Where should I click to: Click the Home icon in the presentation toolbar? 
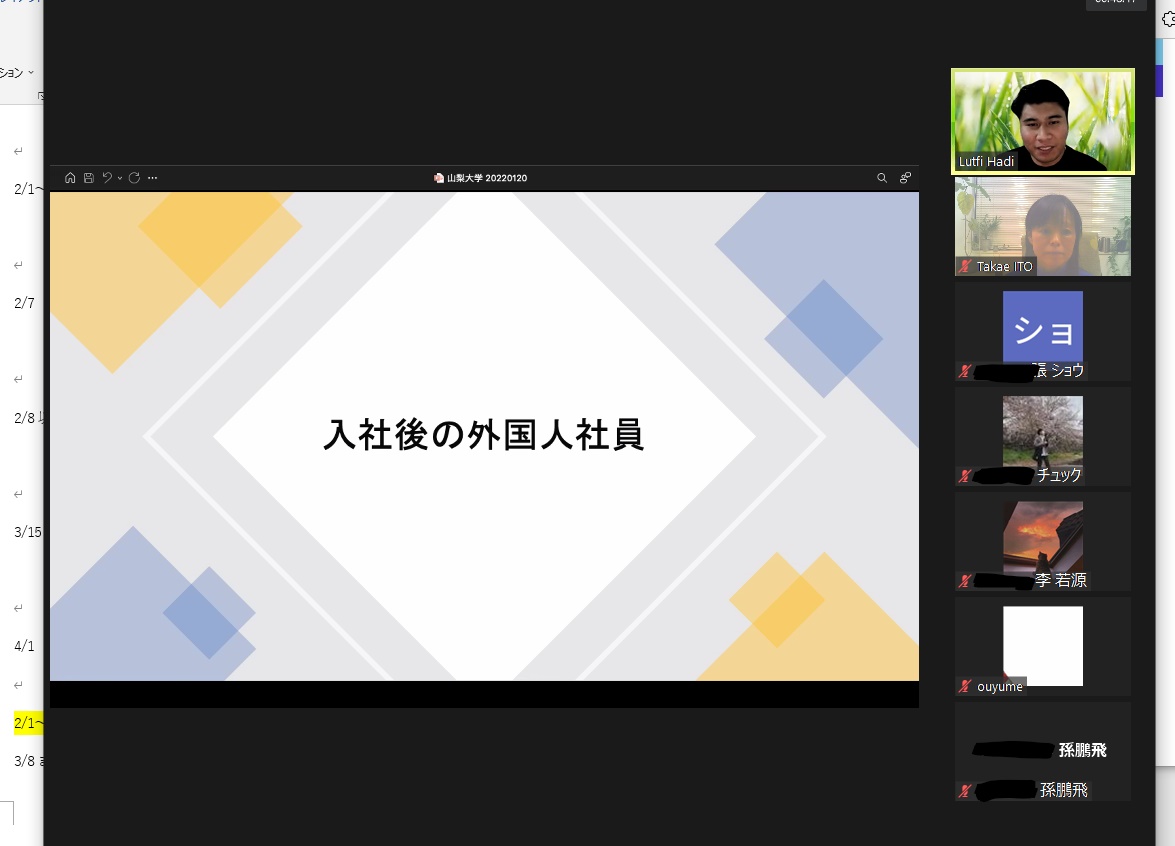click(70, 178)
